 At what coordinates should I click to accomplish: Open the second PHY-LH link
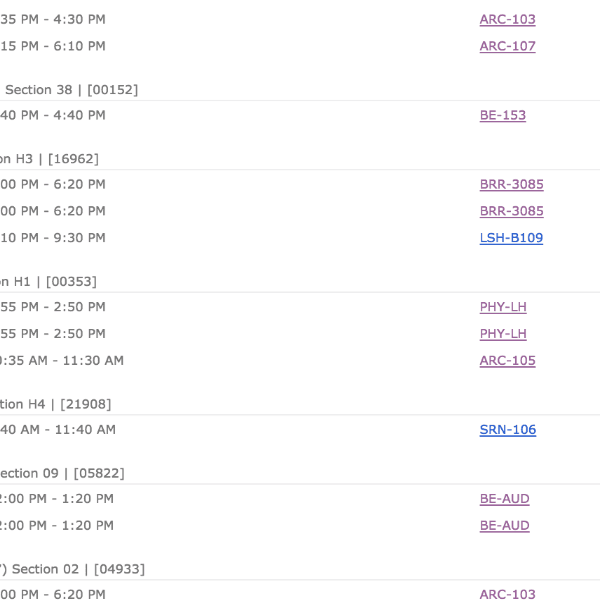(503, 334)
